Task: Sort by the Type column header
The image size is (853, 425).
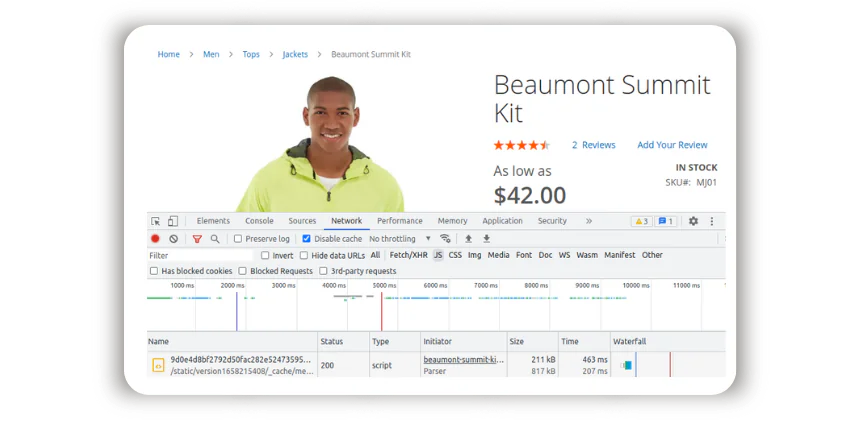Action: click(395, 341)
